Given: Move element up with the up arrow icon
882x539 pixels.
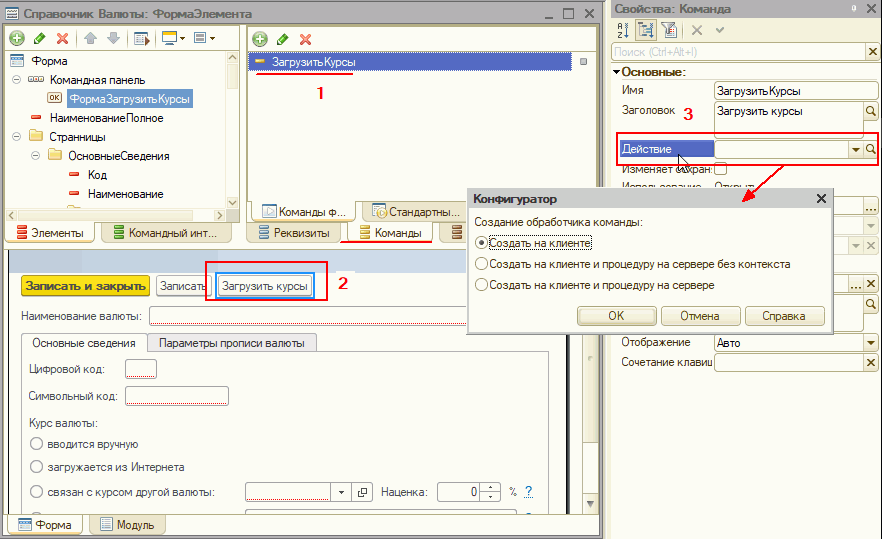Looking at the screenshot, I should (x=90, y=38).
